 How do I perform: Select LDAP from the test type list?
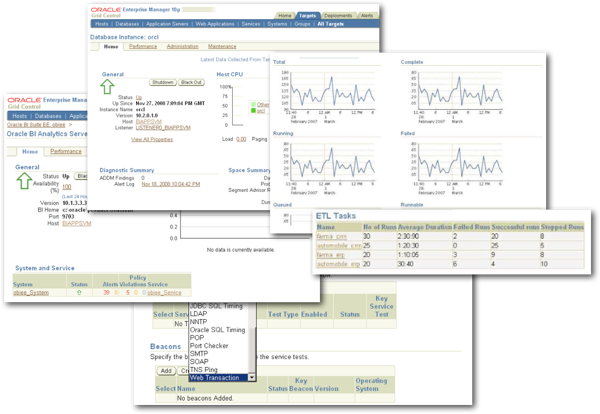click(198, 313)
